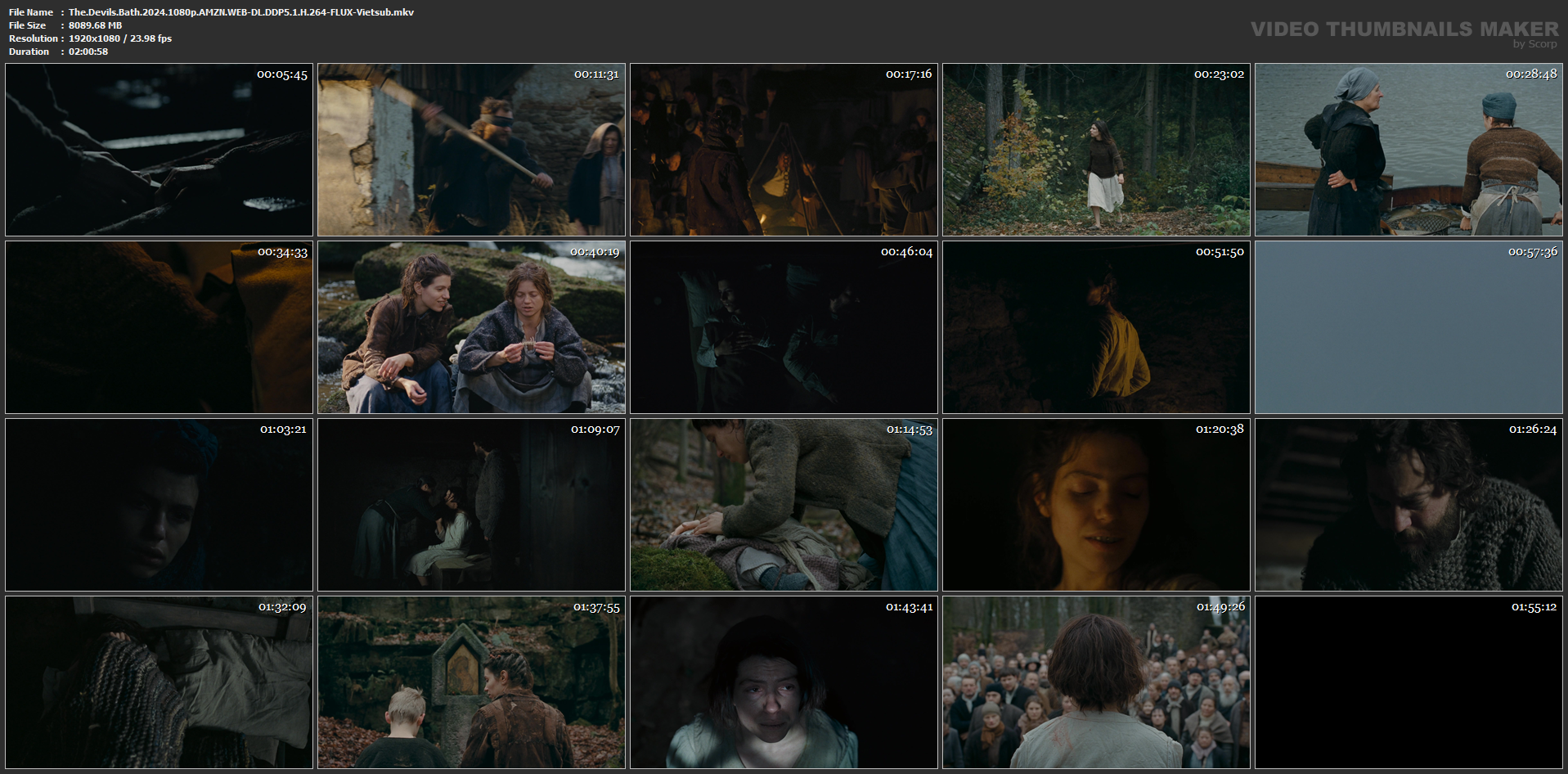Open the crowd scene thumbnail 01:49:26
Screen dimensions: 1568x774
point(1096,682)
